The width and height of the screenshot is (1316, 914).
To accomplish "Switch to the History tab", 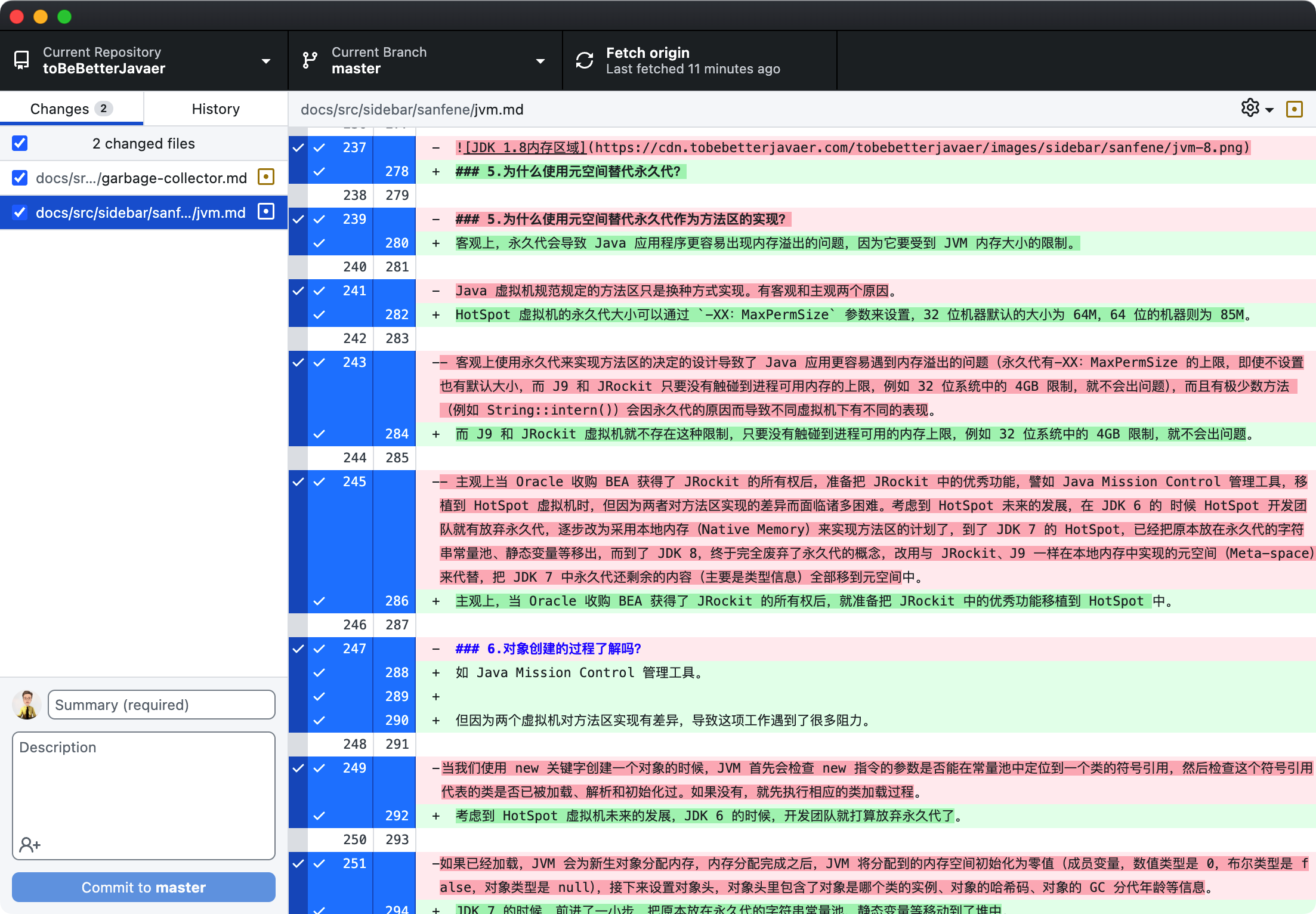I will point(215,109).
